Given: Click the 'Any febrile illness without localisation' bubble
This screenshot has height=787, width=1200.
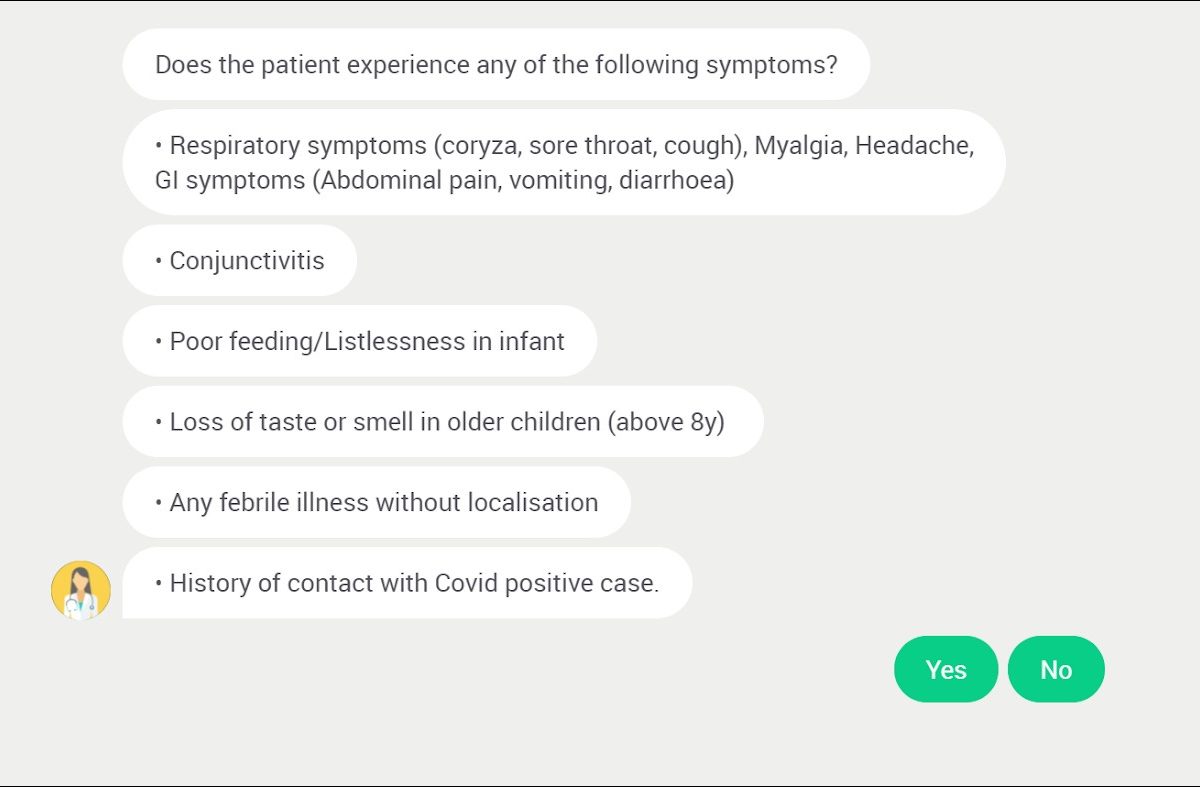Looking at the screenshot, I should click(x=376, y=503).
